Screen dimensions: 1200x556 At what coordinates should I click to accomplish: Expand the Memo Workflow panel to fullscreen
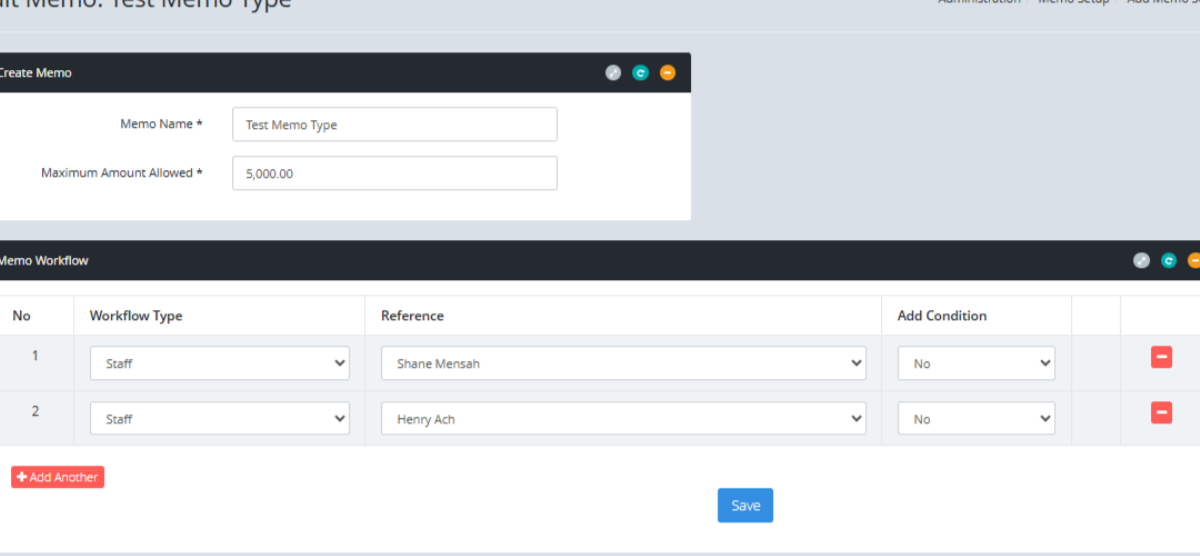[x=1141, y=261]
